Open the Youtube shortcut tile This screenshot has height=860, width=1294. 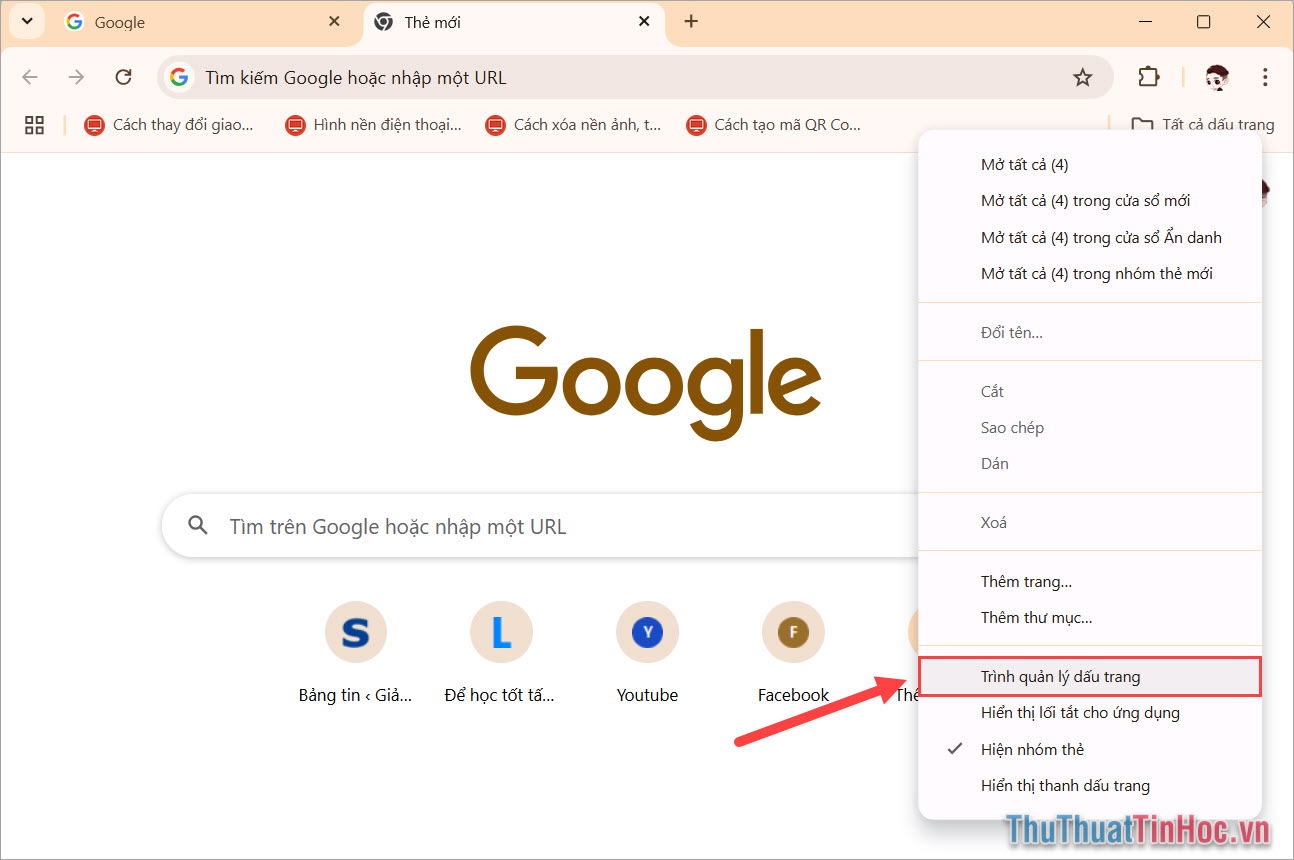pyautogui.click(x=647, y=632)
